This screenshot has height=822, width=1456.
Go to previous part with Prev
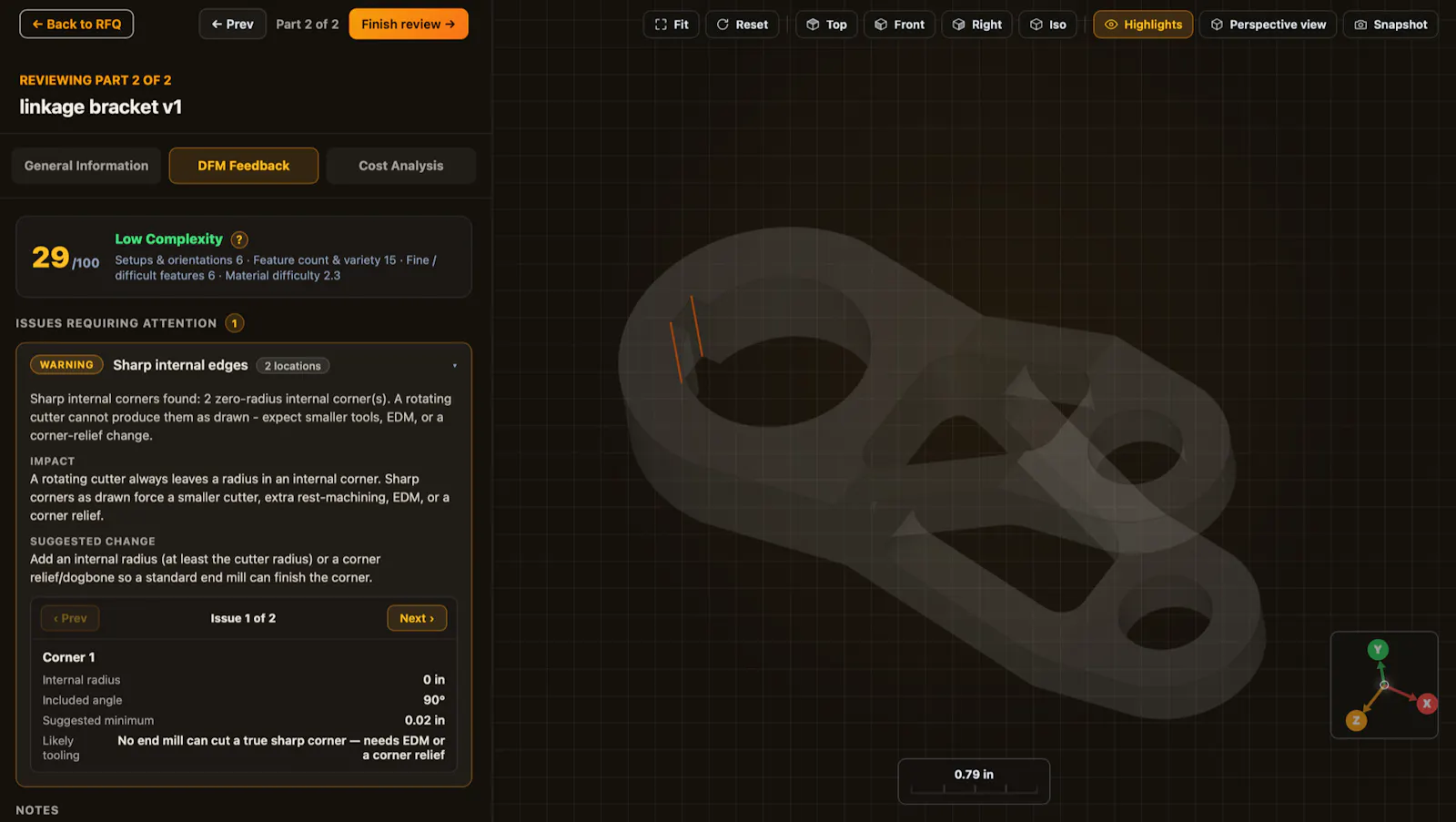tap(232, 25)
